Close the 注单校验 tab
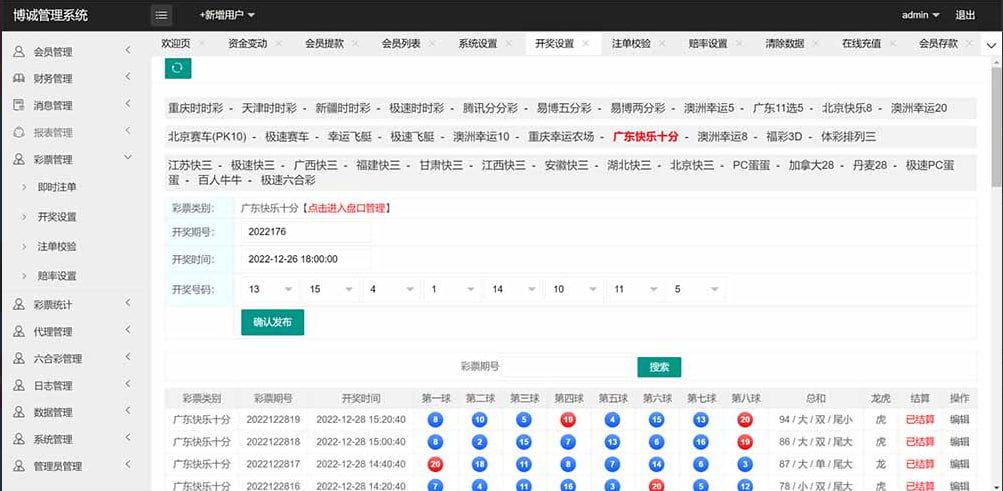Screen dimensions: 1003x491 662,43
